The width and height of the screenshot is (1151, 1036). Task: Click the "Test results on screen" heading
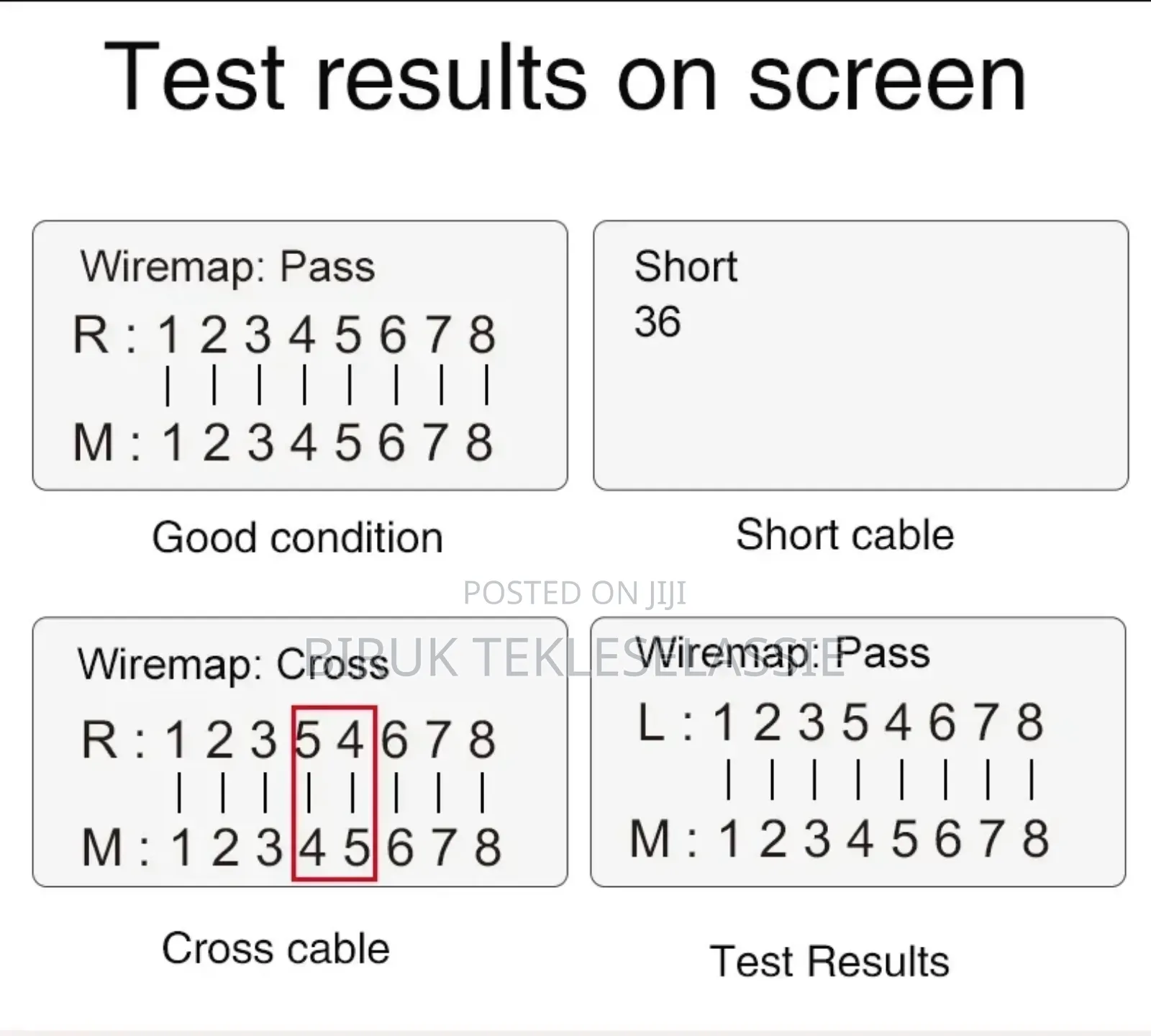[565, 78]
